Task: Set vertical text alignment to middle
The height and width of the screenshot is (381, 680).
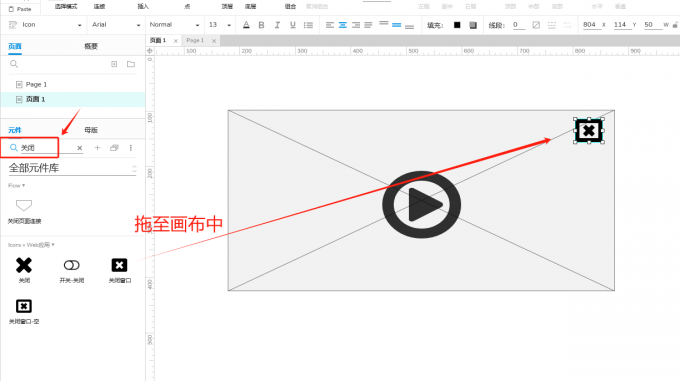Action: tap(396, 25)
